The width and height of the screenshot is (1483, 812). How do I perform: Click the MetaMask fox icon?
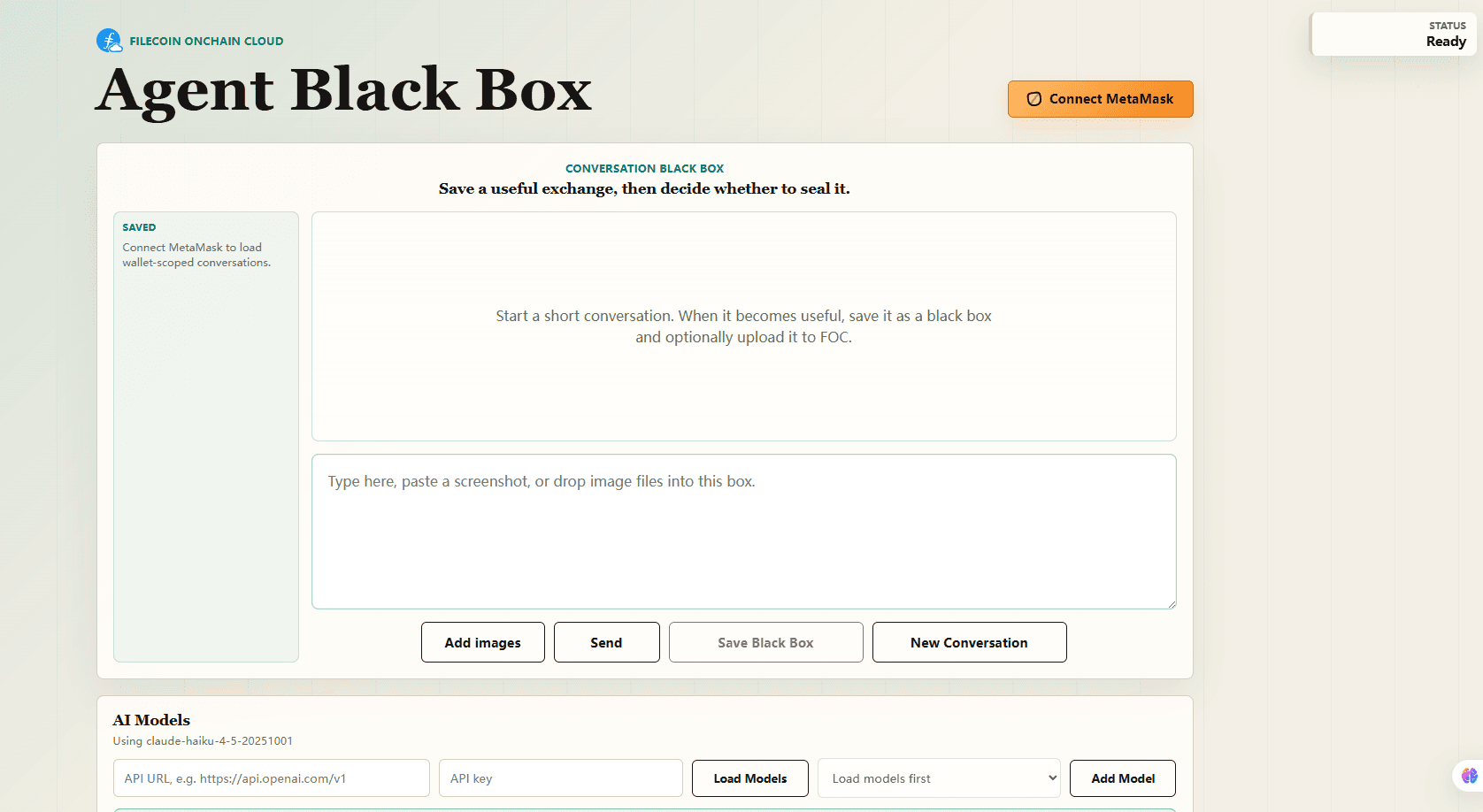(x=1033, y=99)
